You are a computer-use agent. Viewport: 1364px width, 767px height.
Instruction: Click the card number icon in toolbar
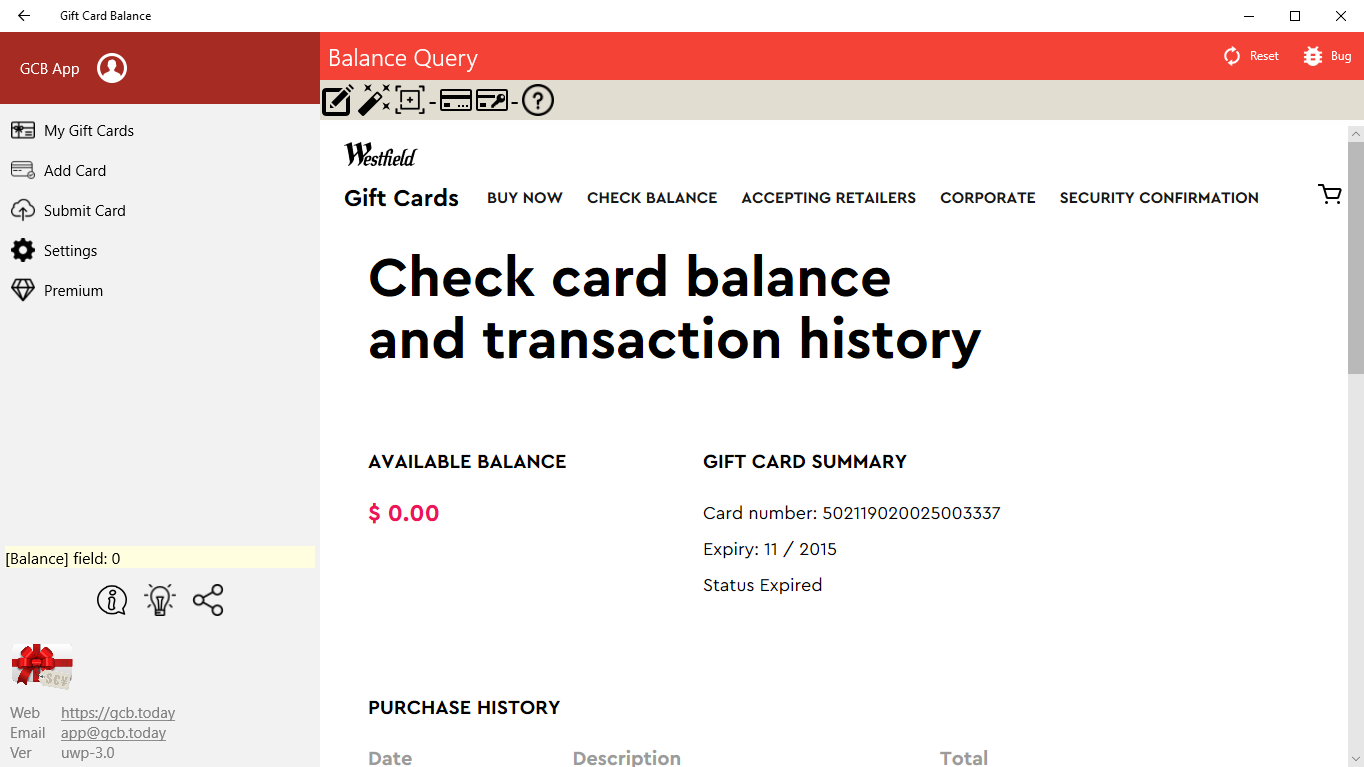click(456, 101)
